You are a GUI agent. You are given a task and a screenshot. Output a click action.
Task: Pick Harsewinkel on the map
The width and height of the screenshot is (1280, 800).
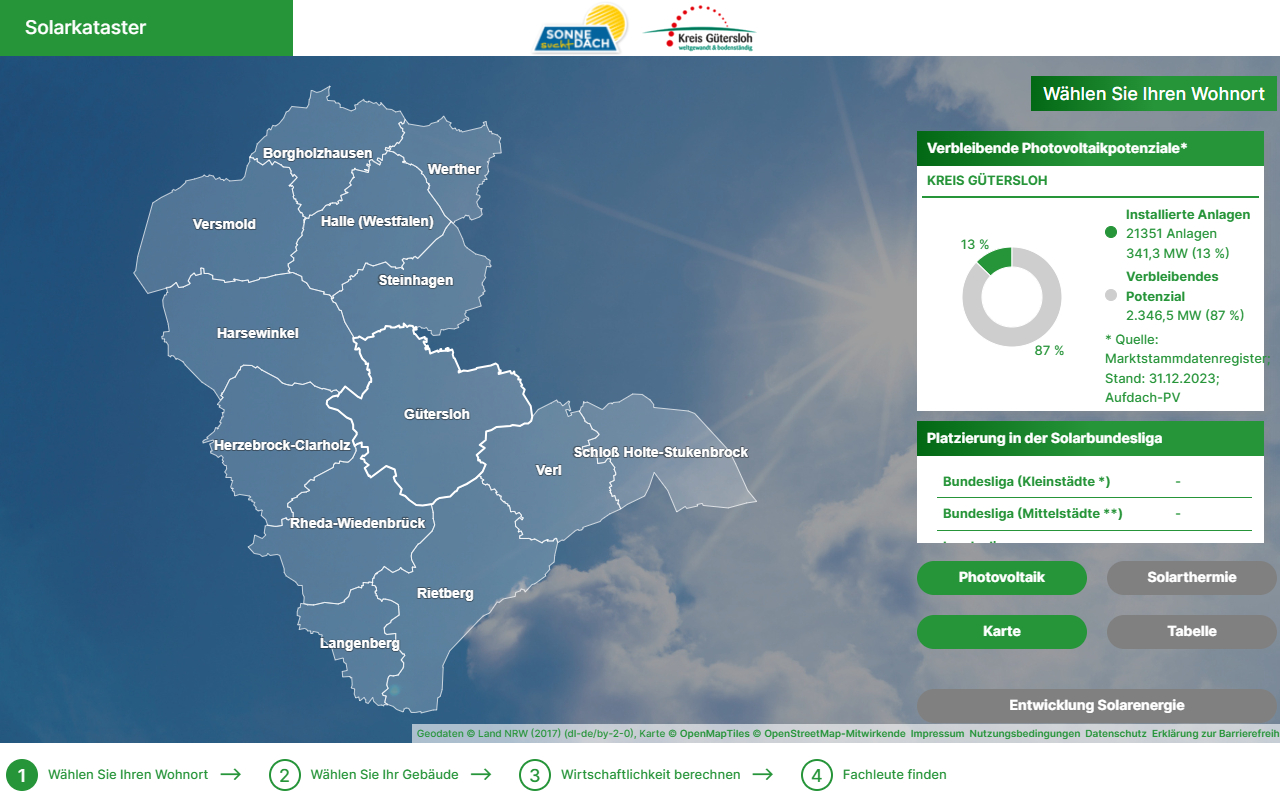coord(258,334)
